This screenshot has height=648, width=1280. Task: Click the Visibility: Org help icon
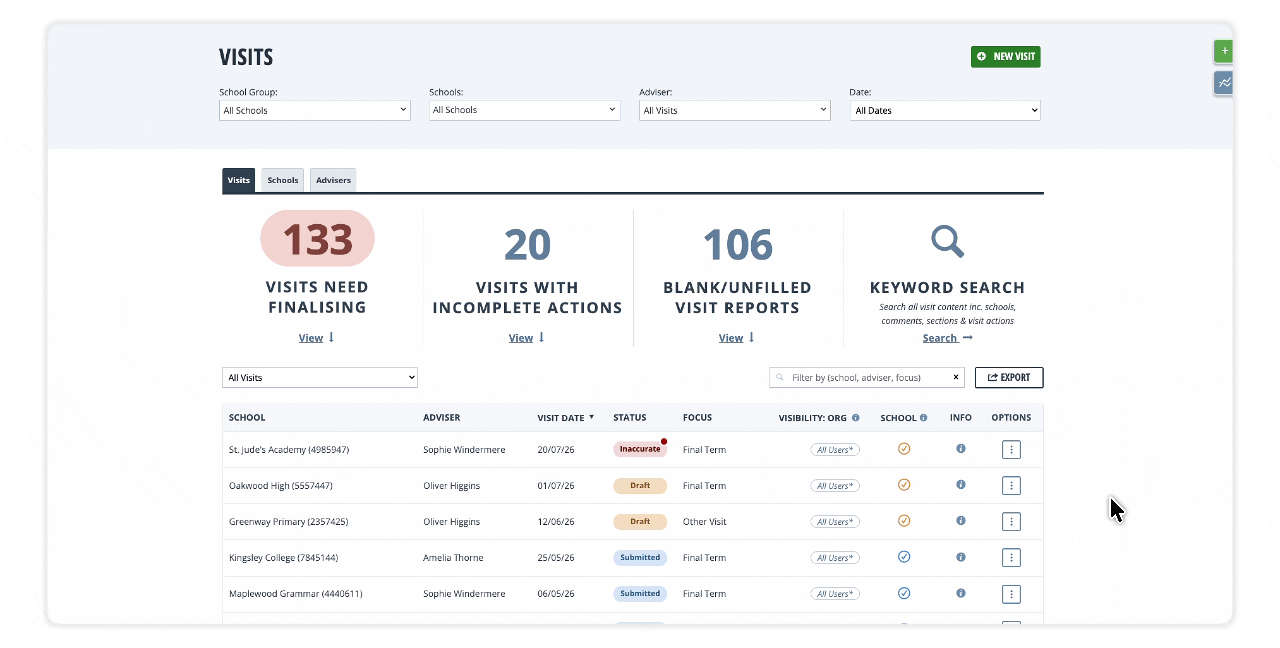click(856, 418)
